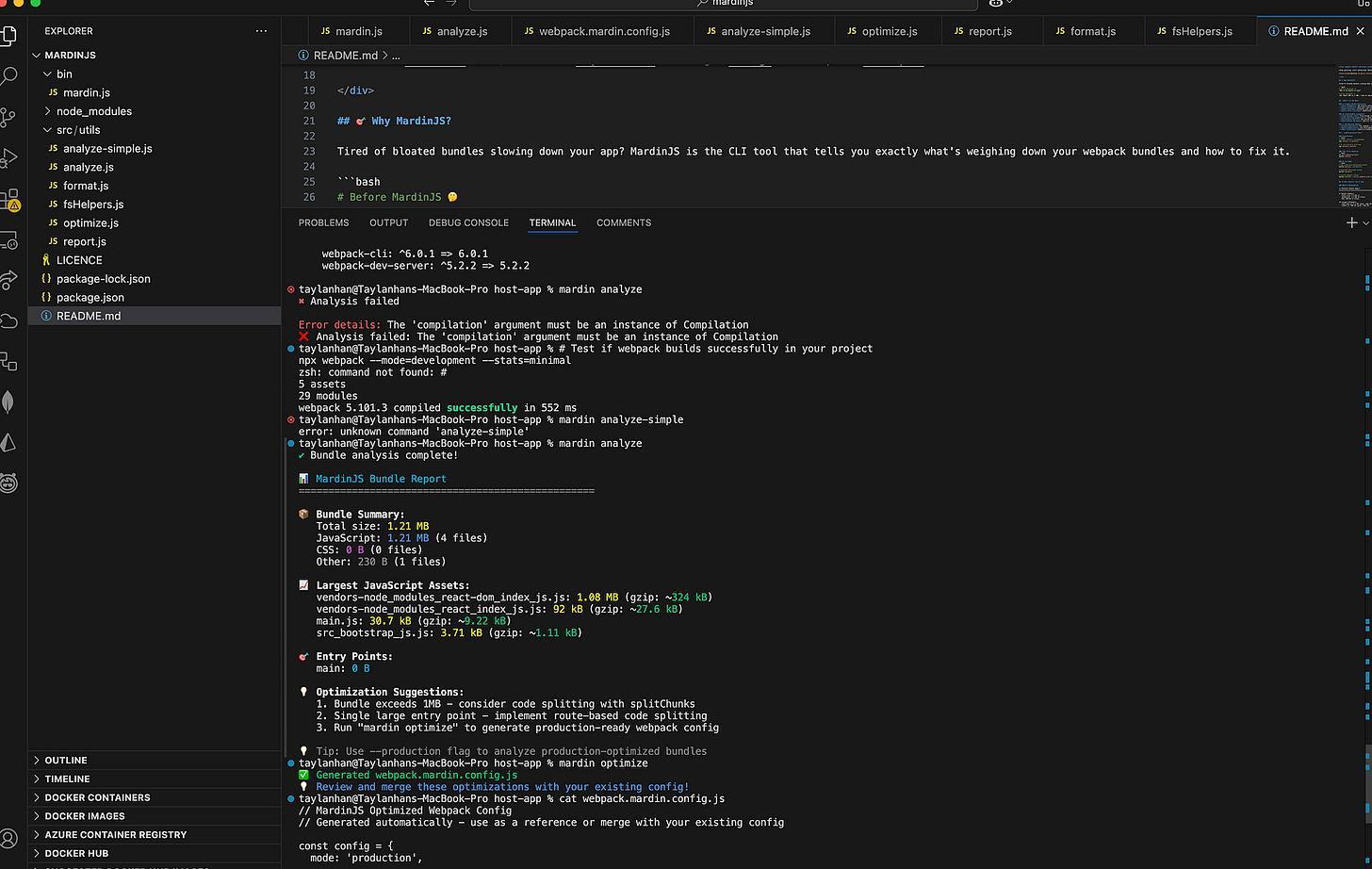The height and width of the screenshot is (869, 1372).
Task: Open optimize.js in the Explorer tree
Action: point(155,223)
